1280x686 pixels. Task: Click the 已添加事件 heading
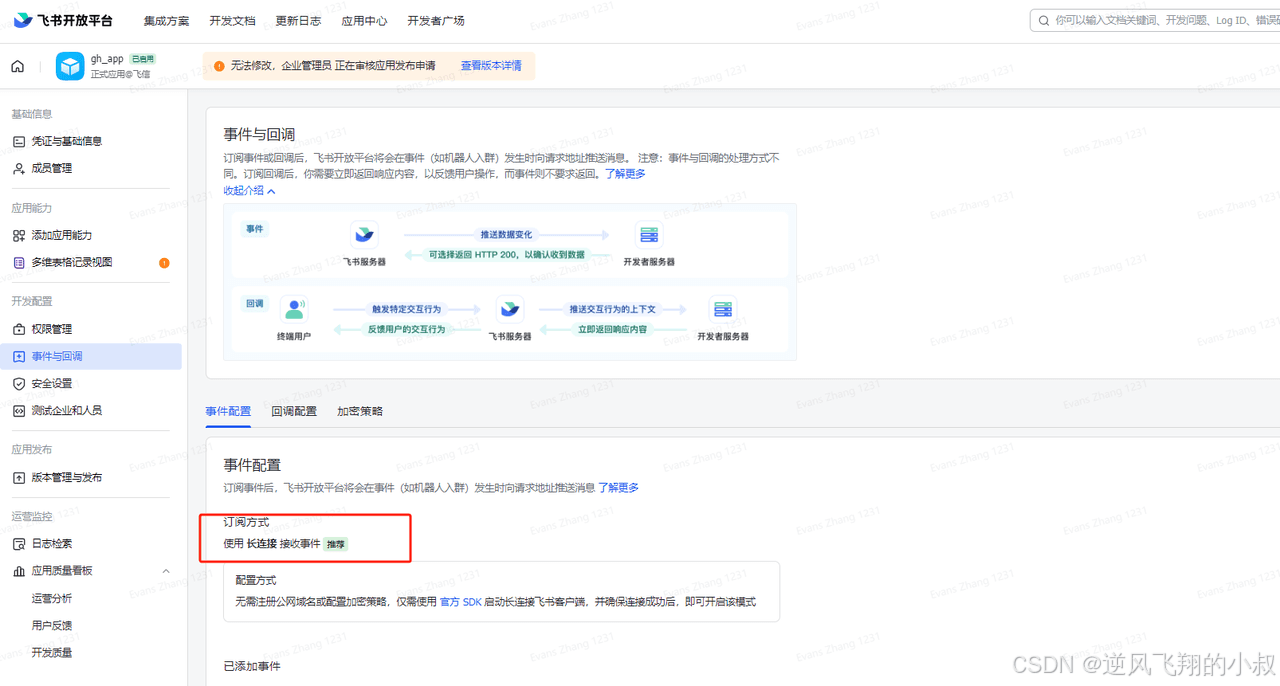(252, 666)
